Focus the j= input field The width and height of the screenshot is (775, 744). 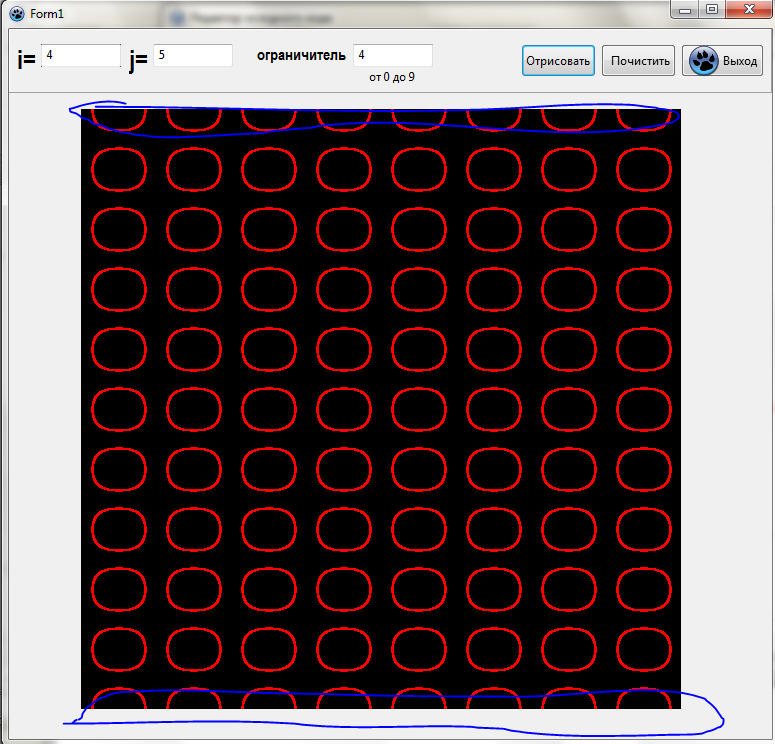coord(192,56)
